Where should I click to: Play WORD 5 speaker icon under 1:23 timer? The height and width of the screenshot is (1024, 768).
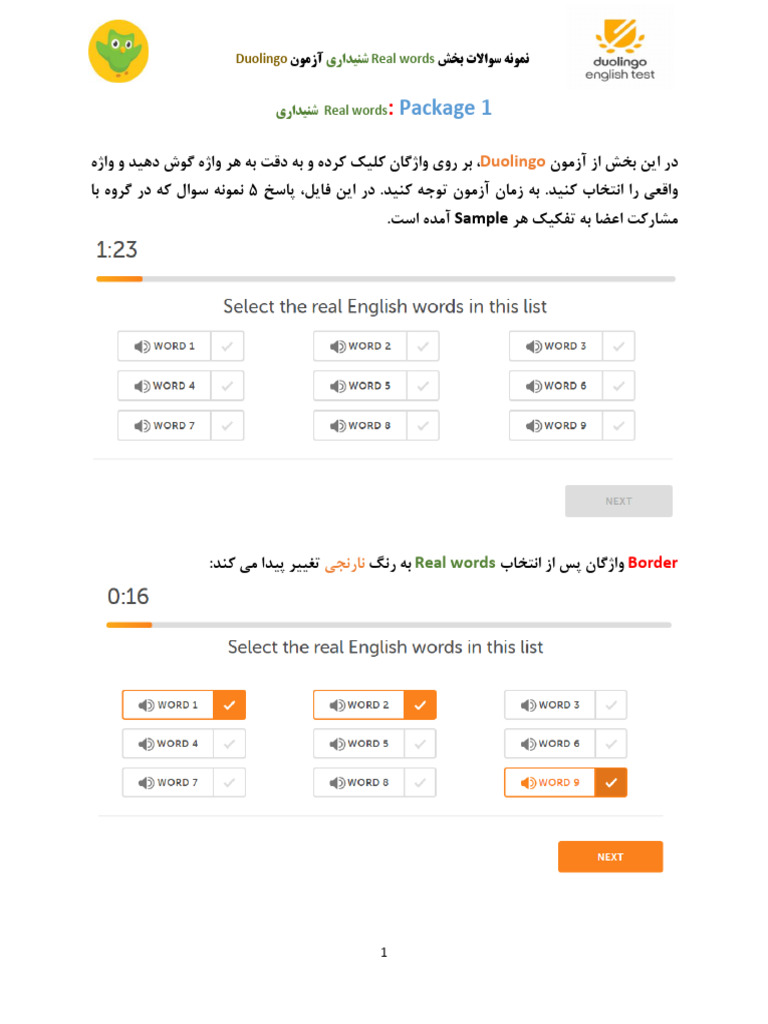(x=338, y=386)
